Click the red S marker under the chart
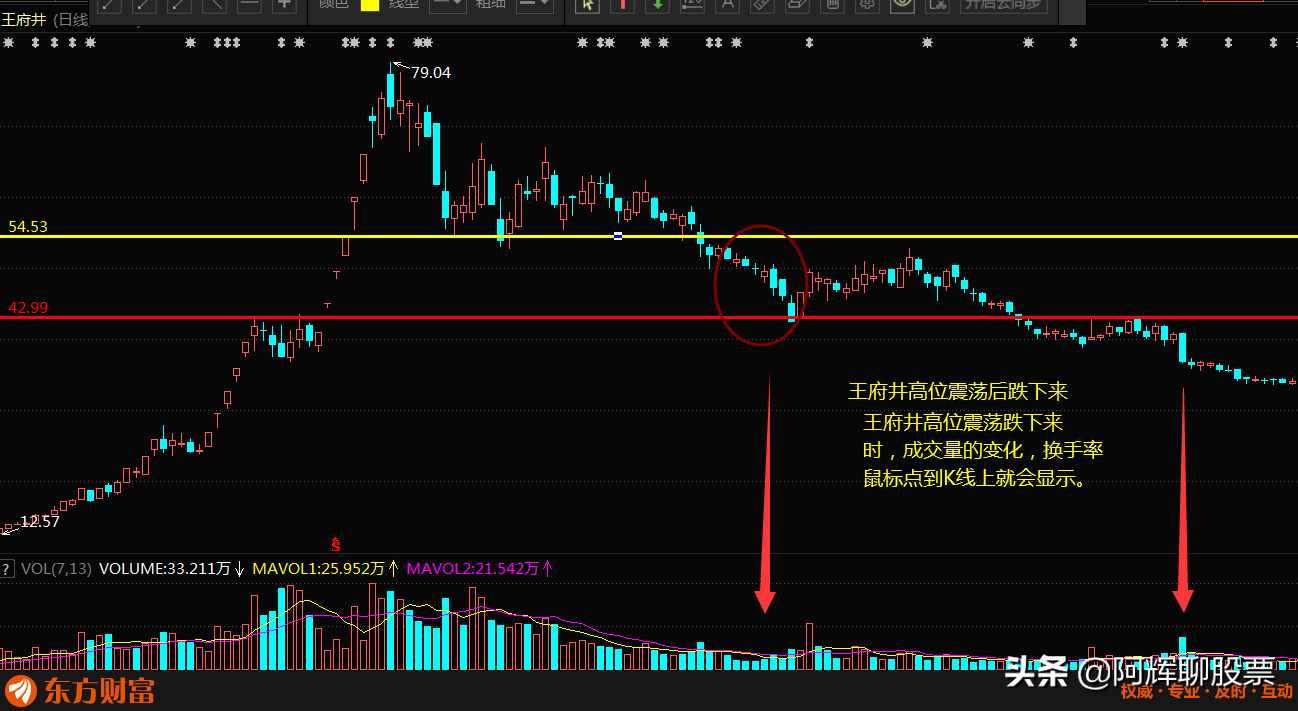The image size is (1298, 711). pos(336,545)
